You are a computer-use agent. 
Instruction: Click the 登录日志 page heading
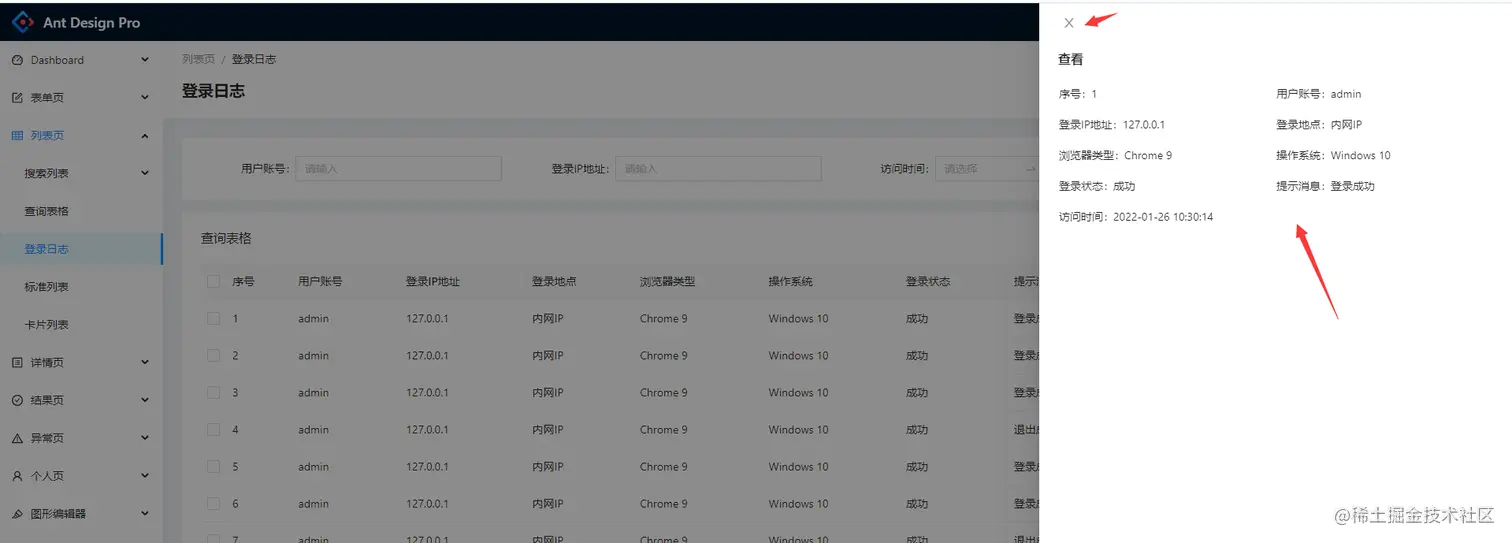click(x=213, y=90)
